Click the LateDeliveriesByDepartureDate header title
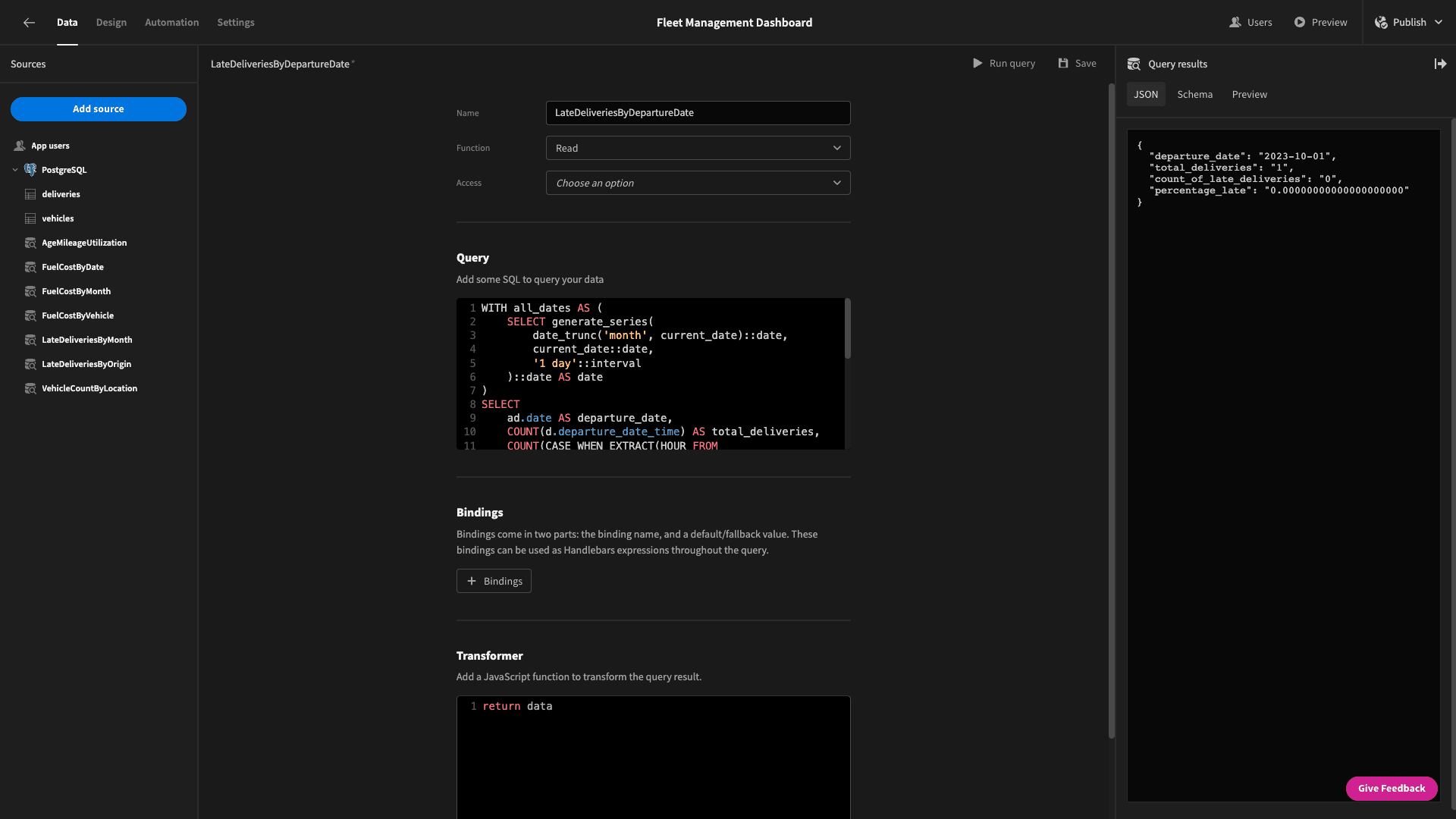 (x=280, y=64)
